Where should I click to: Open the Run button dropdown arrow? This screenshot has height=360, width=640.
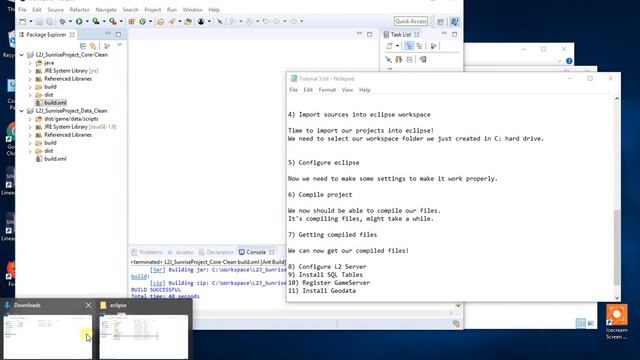click(87, 21)
